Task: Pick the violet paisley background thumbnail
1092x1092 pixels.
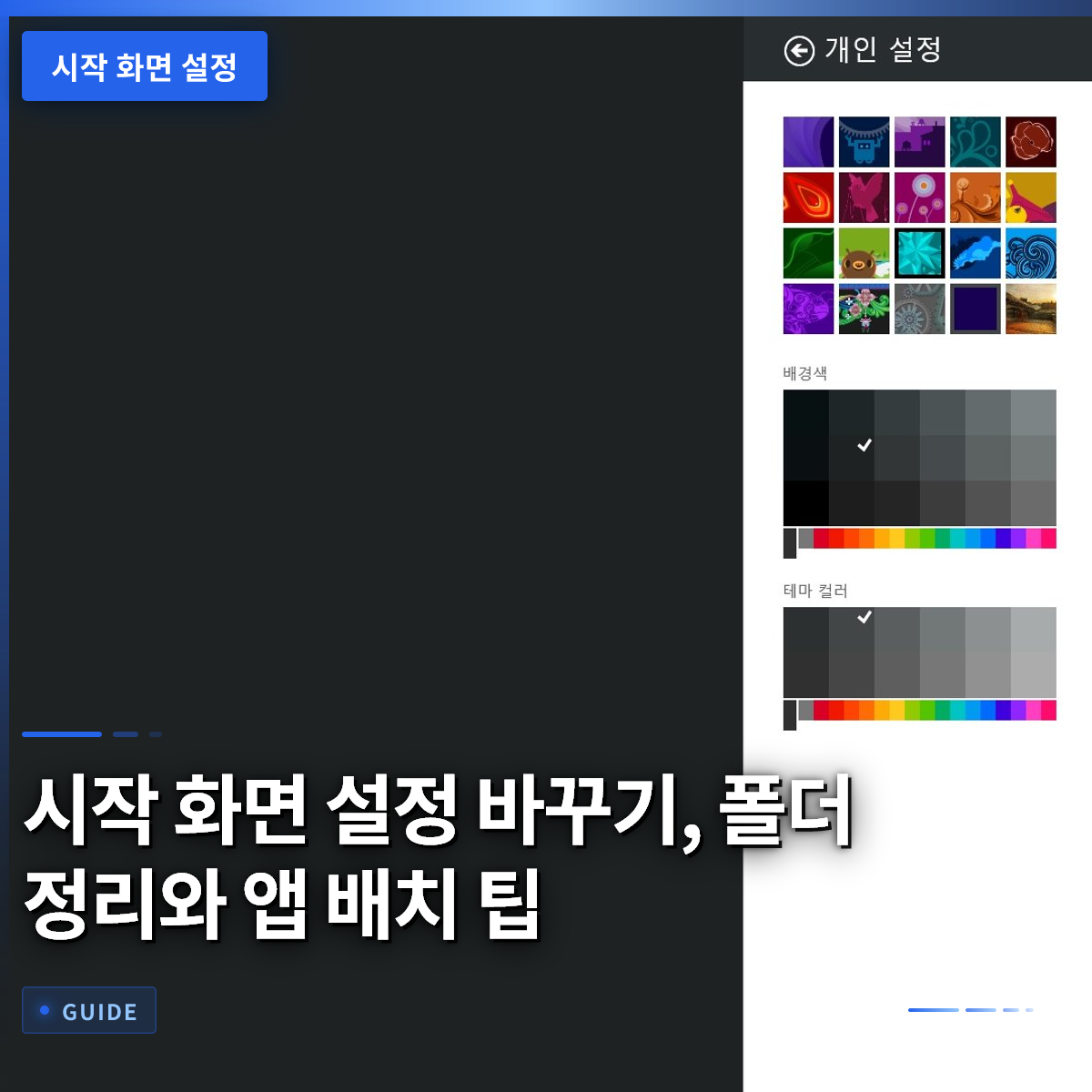Action: 808,308
